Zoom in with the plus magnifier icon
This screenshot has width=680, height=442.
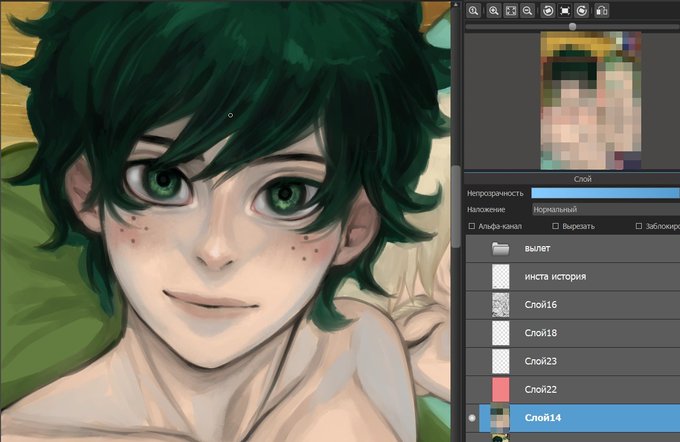tap(494, 11)
